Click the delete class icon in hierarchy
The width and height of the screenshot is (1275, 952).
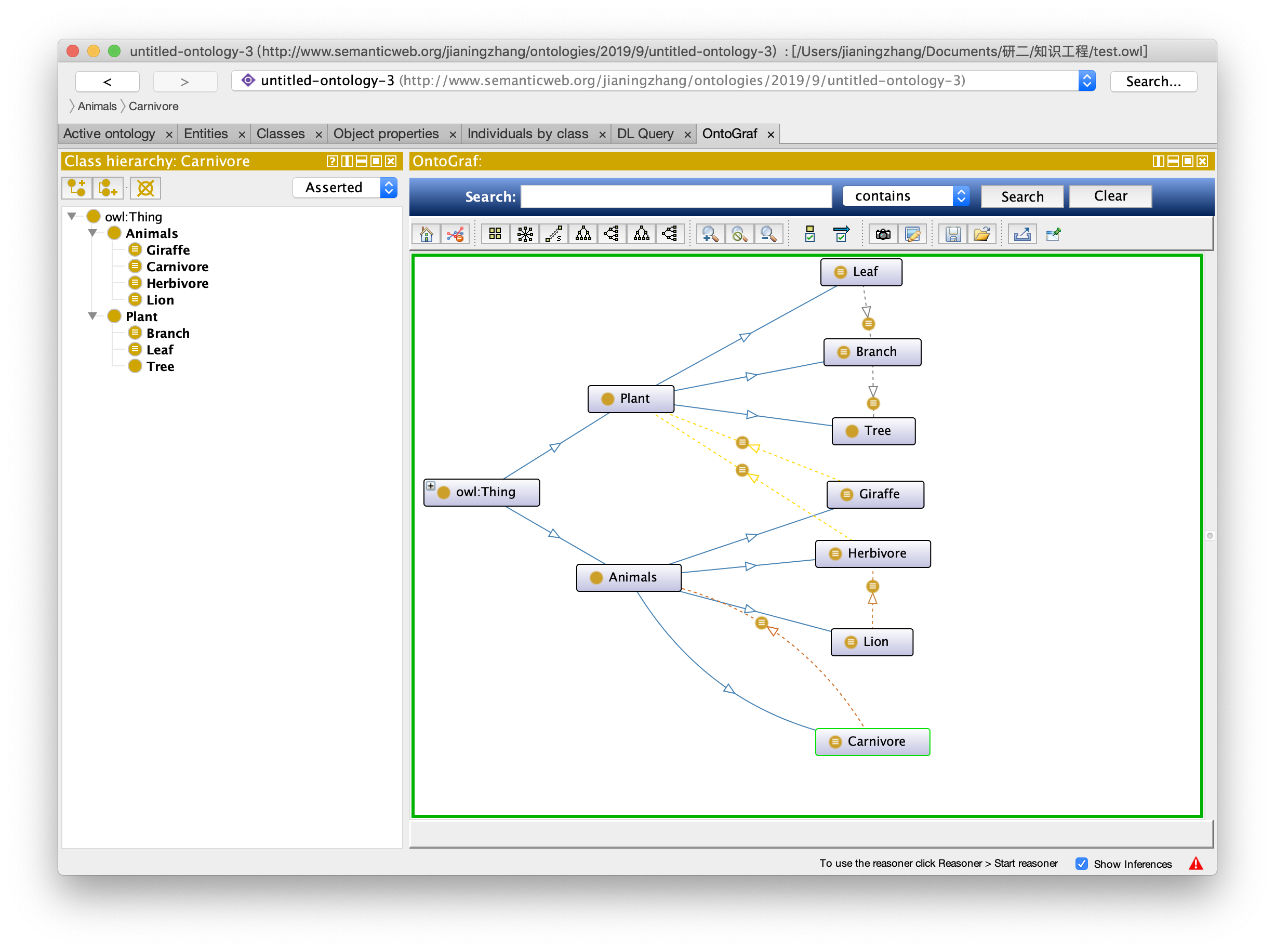point(146,189)
